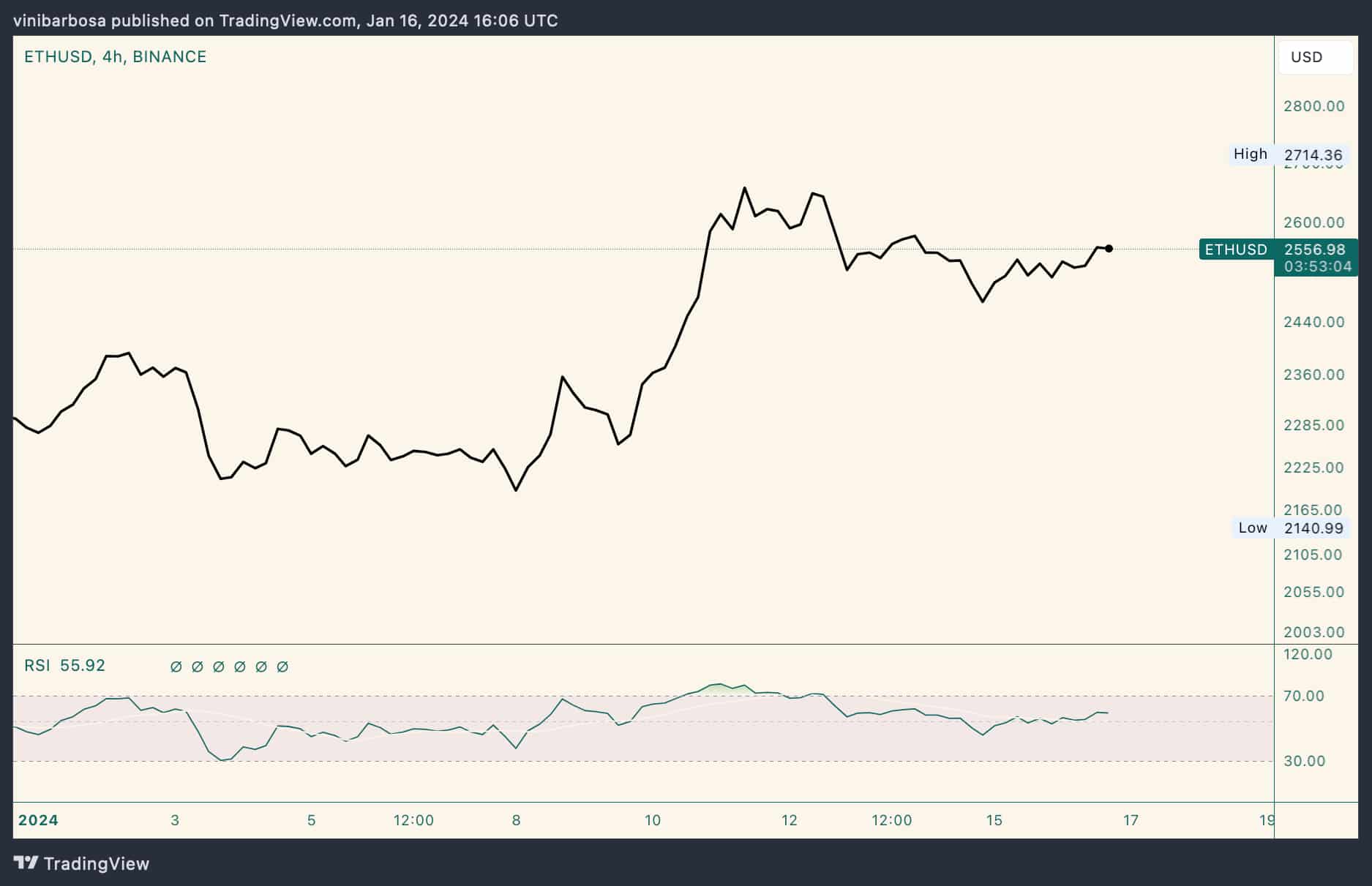Click the ETHUSD, 4h, BINANCE symbol label
The width and height of the screenshot is (1372, 886).
tap(115, 57)
